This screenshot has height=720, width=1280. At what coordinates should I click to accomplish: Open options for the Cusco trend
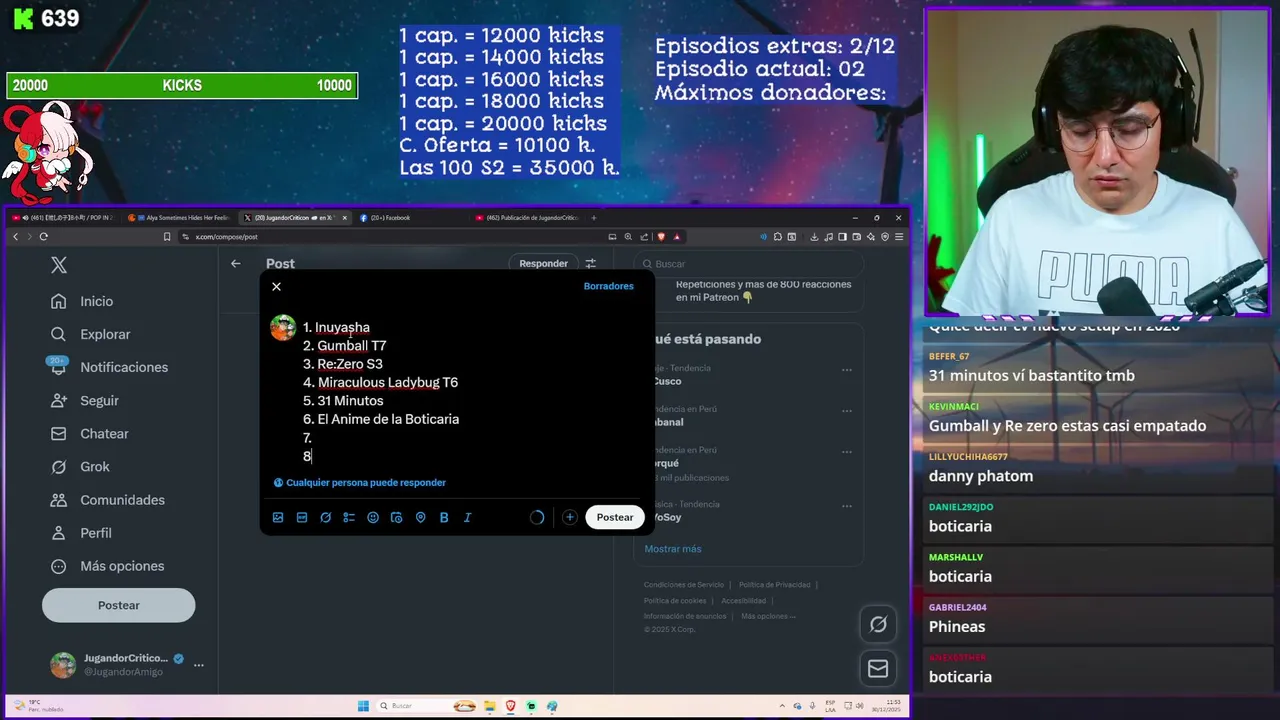point(847,369)
